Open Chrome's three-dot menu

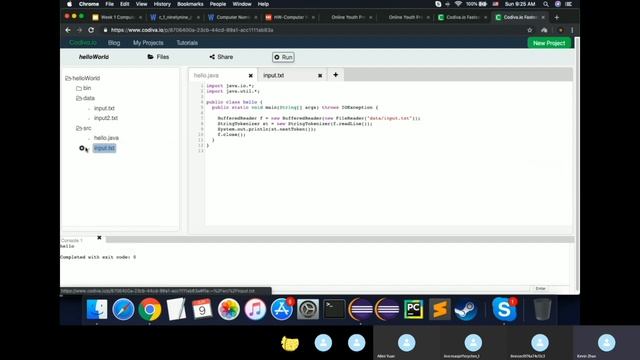[572, 30]
